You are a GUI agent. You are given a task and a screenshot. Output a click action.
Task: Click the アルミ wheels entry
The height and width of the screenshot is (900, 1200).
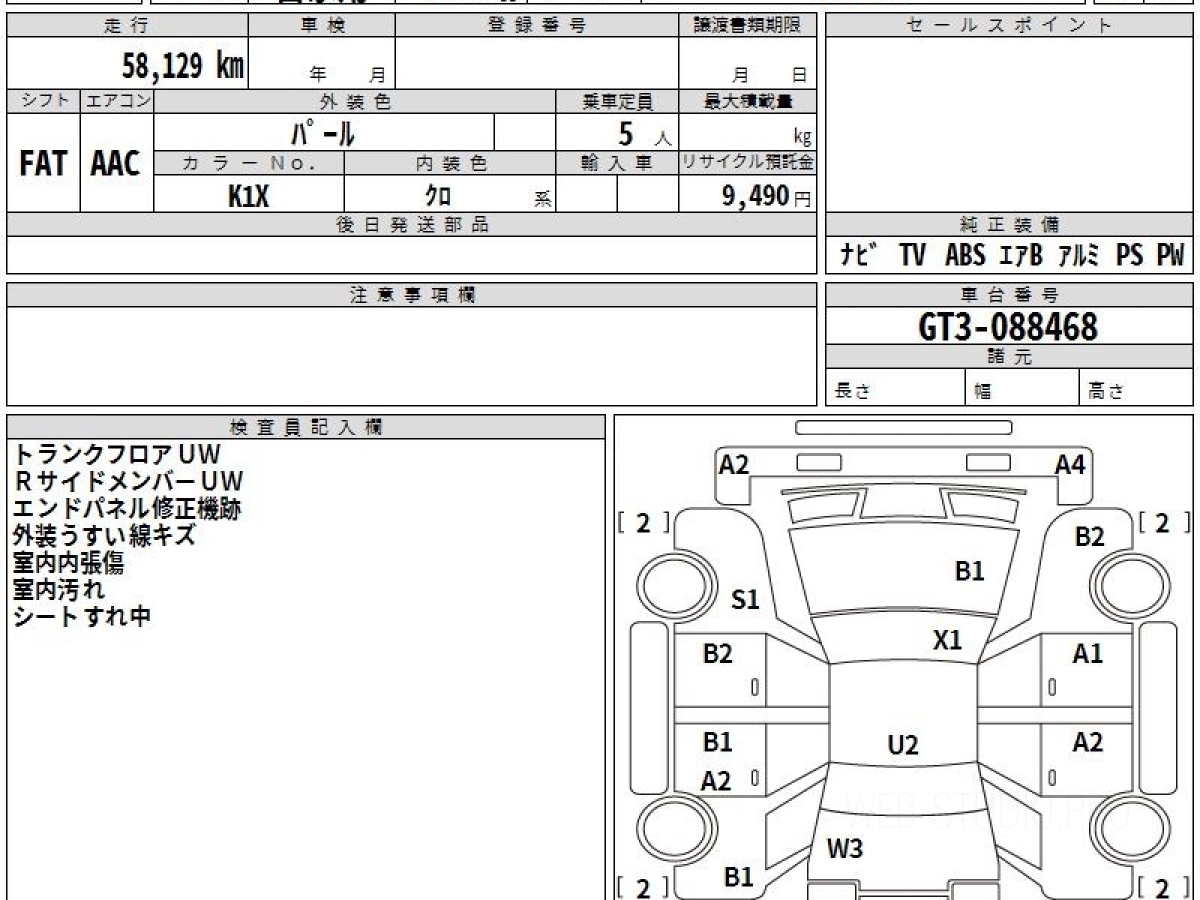click(x=1079, y=256)
